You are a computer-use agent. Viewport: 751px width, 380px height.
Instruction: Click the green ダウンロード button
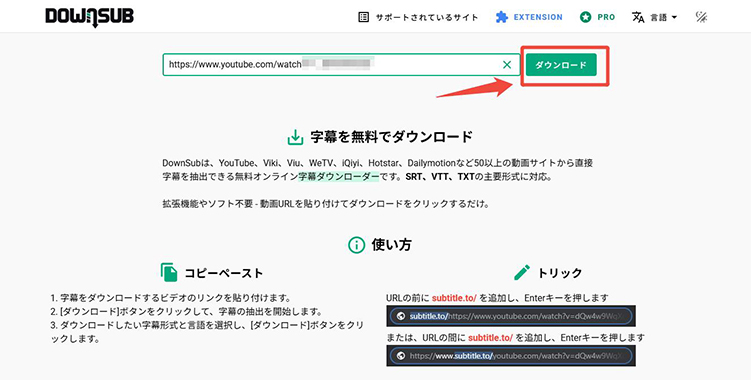561,65
